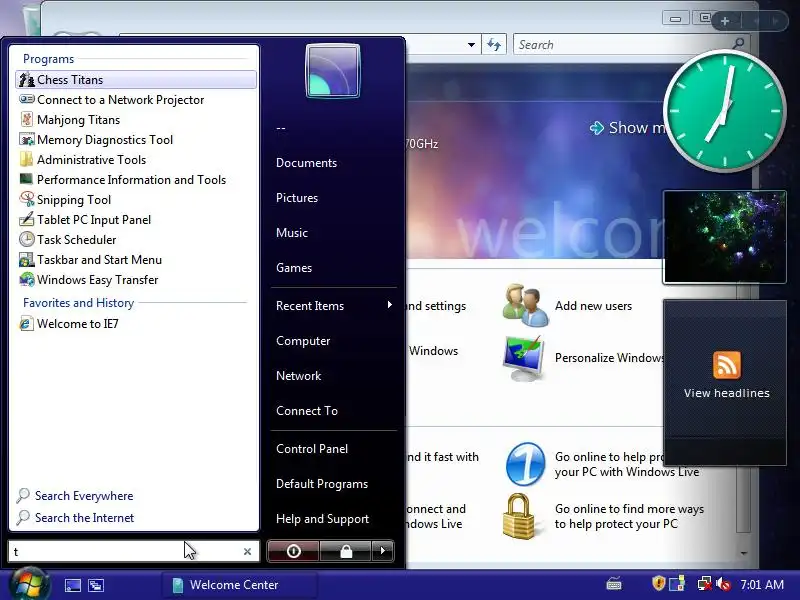Open the Memory Diagnostics Tool icon
The height and width of the screenshot is (600, 800).
point(27,139)
